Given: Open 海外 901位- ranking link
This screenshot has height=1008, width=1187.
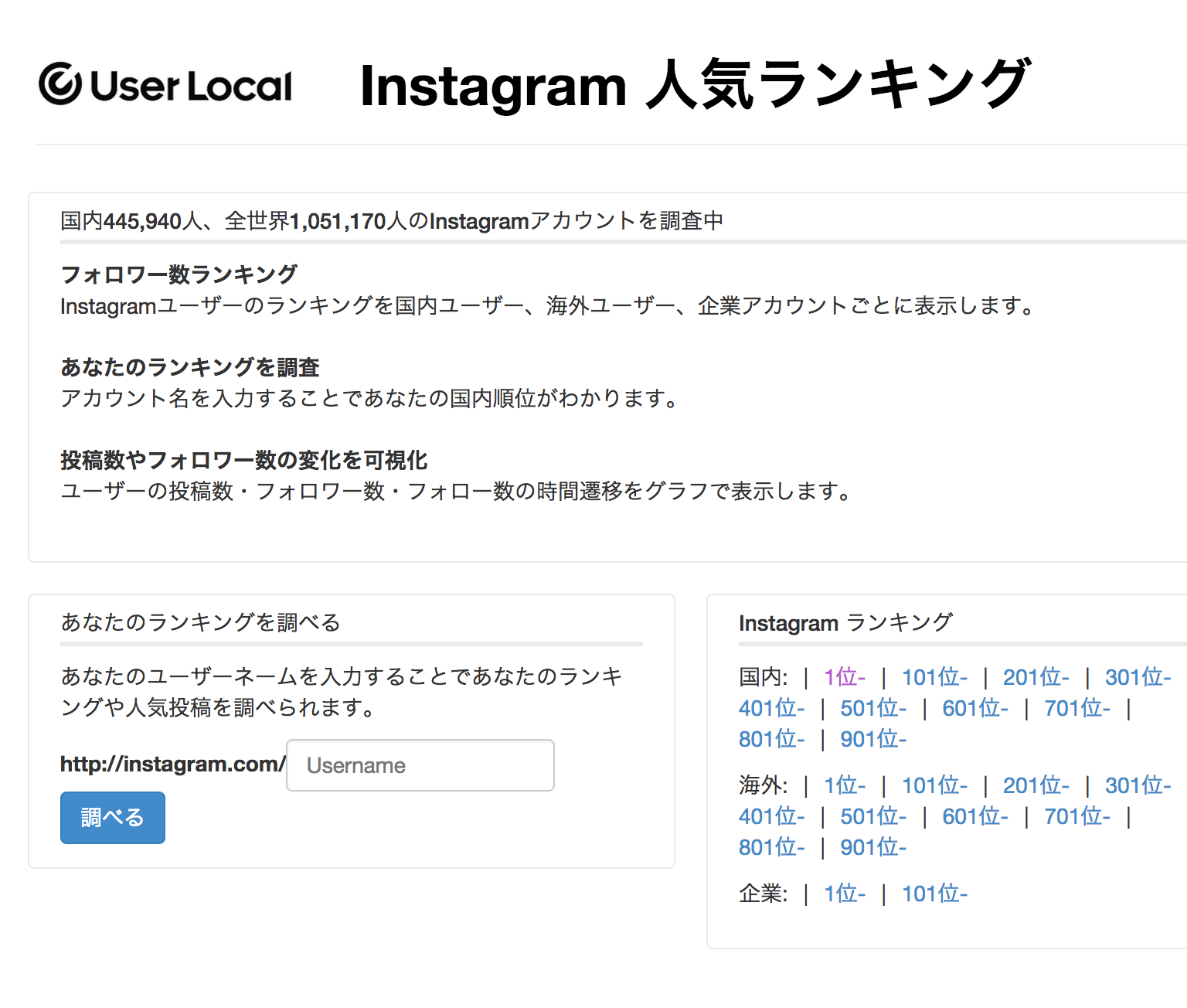Looking at the screenshot, I should (x=874, y=847).
